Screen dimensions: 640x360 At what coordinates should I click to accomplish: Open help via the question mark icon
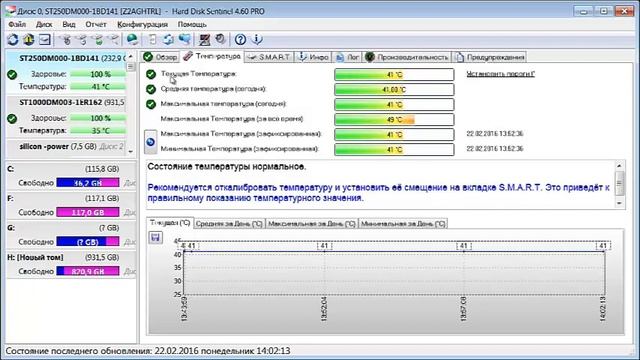240,40
